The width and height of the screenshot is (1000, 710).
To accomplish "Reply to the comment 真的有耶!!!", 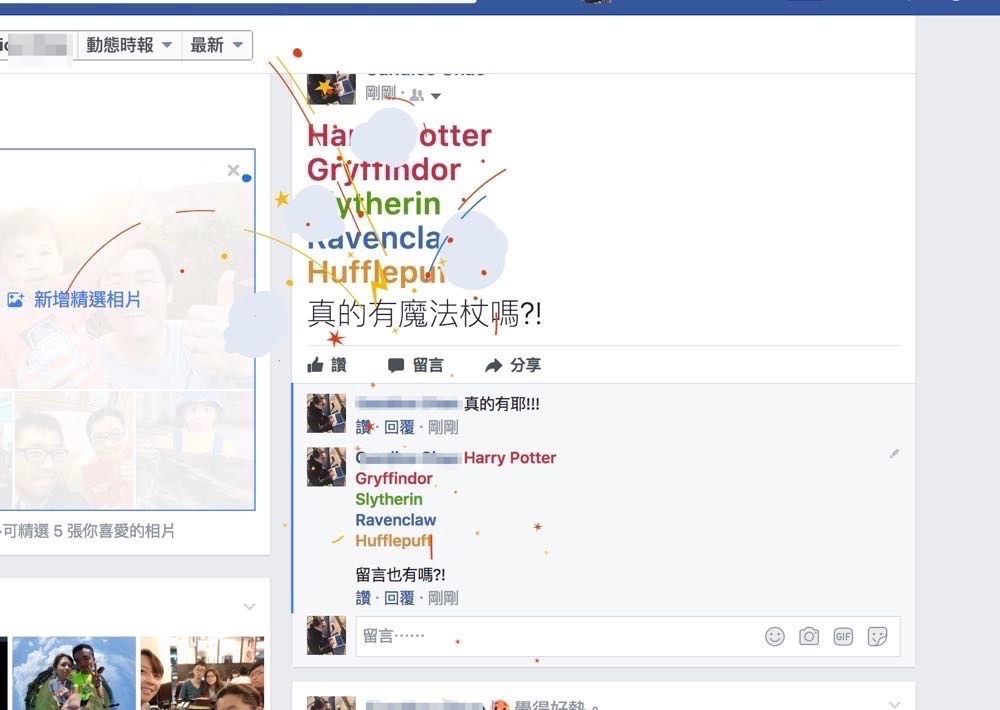I will (x=399, y=427).
